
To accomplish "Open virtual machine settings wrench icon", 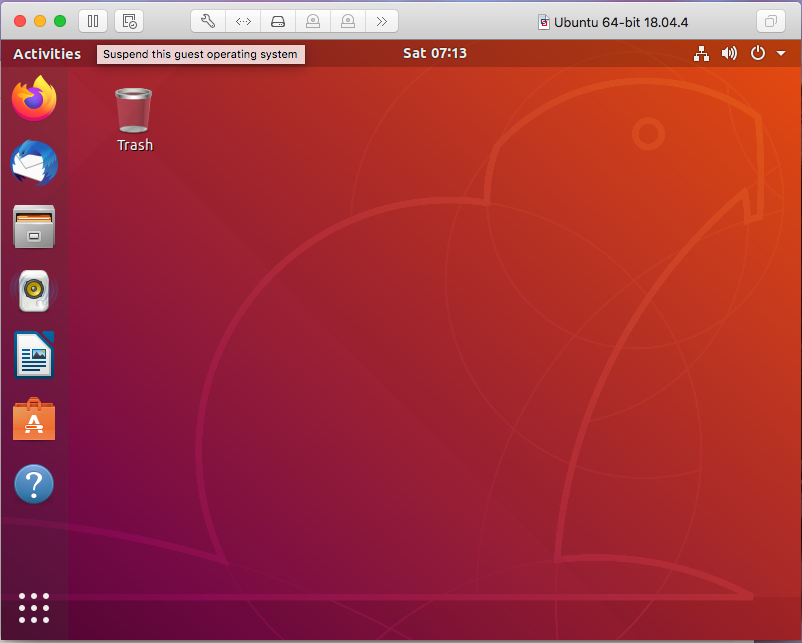I will click(x=208, y=21).
